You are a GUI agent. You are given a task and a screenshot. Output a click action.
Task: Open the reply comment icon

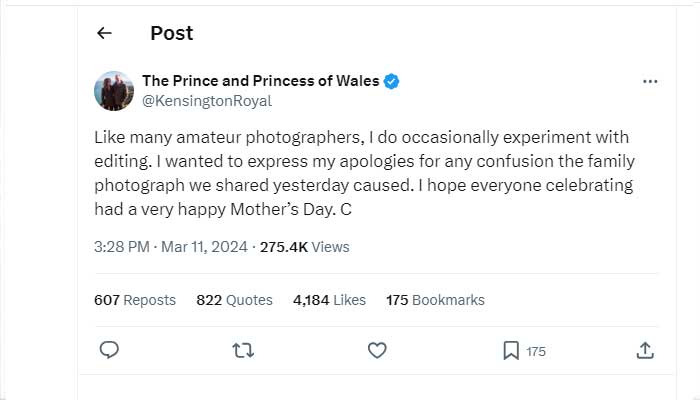110,350
